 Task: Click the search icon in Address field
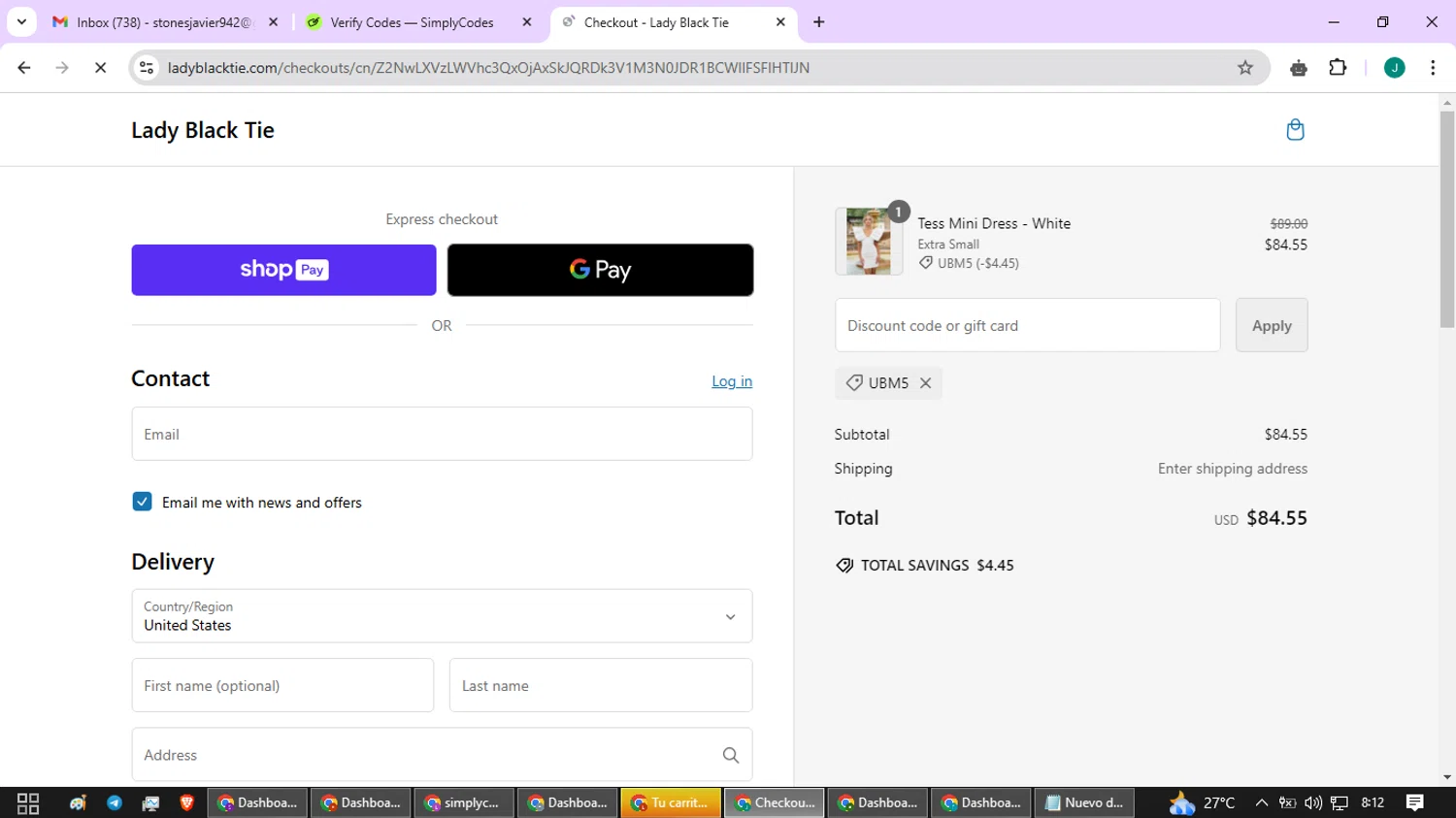click(x=731, y=755)
